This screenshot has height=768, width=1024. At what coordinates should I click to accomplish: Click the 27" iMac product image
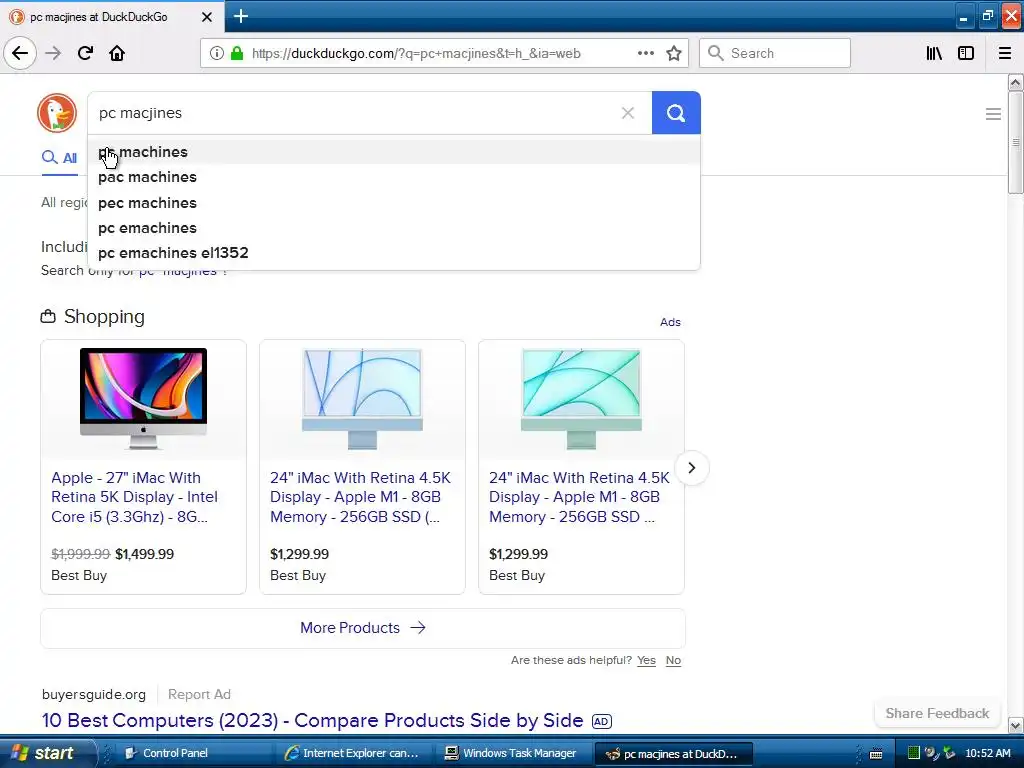click(x=144, y=398)
